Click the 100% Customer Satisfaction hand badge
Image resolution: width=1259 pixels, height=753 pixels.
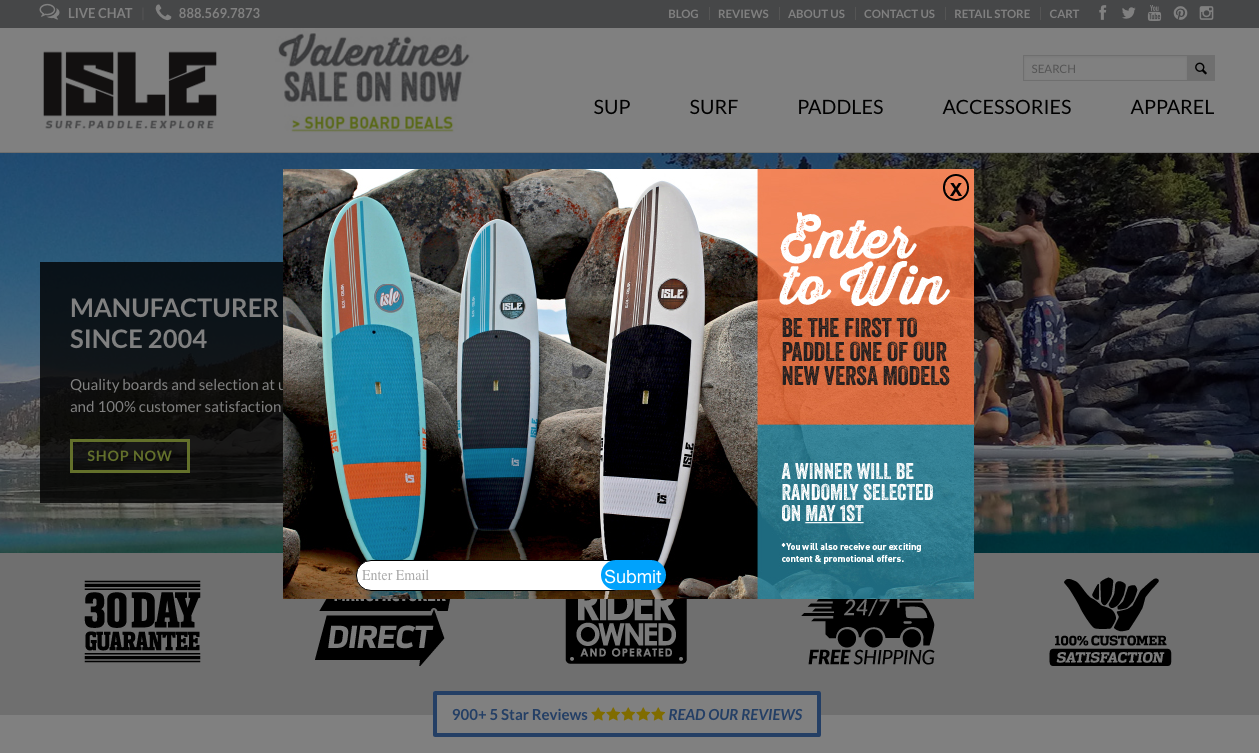[1110, 621]
